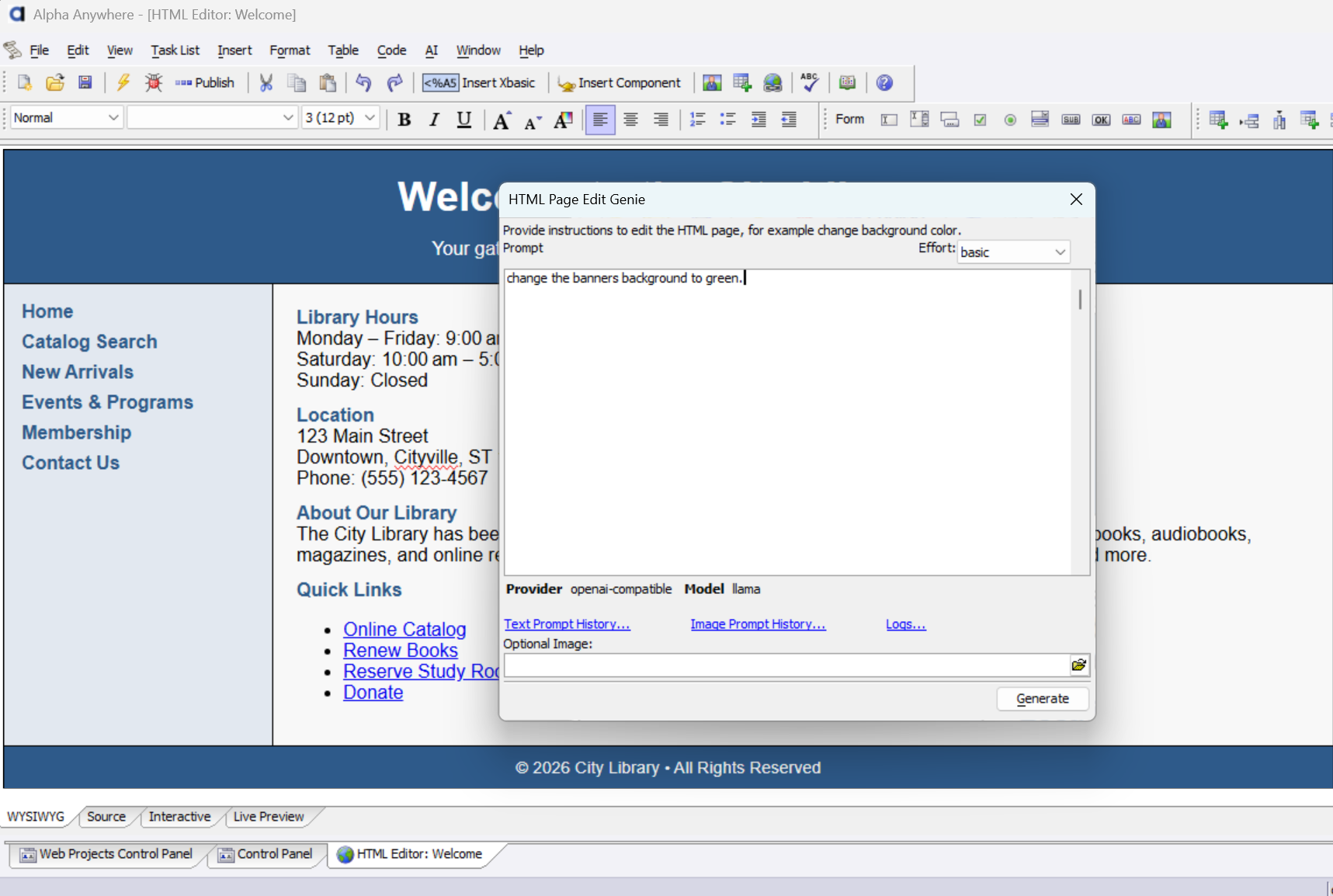This screenshot has height=896, width=1333.
Task: Toggle center text alignment
Action: (630, 120)
